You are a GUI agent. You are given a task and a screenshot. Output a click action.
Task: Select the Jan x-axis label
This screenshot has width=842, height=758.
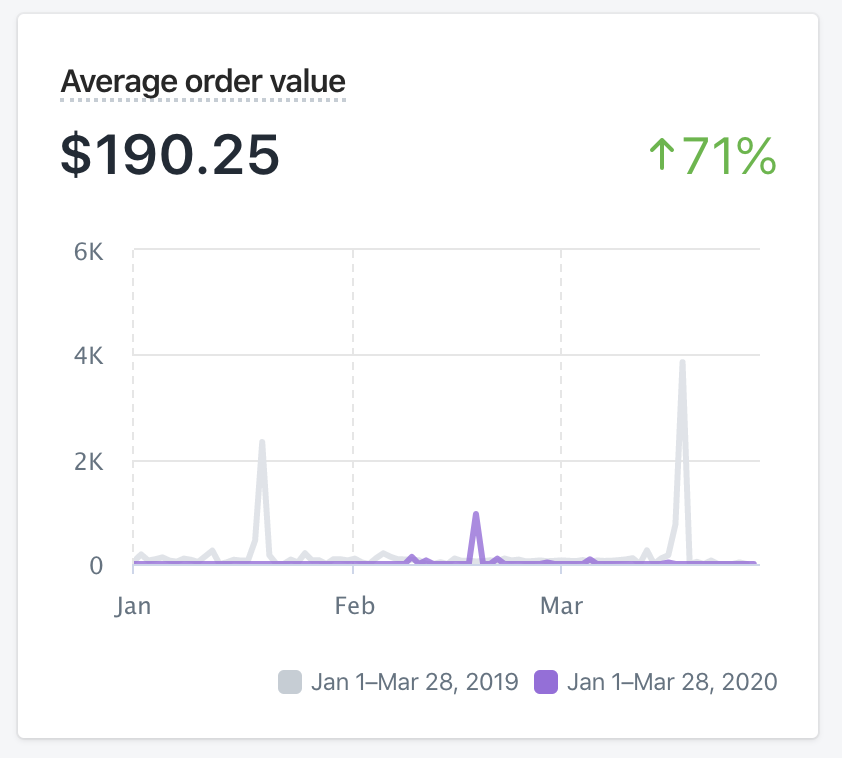tap(134, 606)
